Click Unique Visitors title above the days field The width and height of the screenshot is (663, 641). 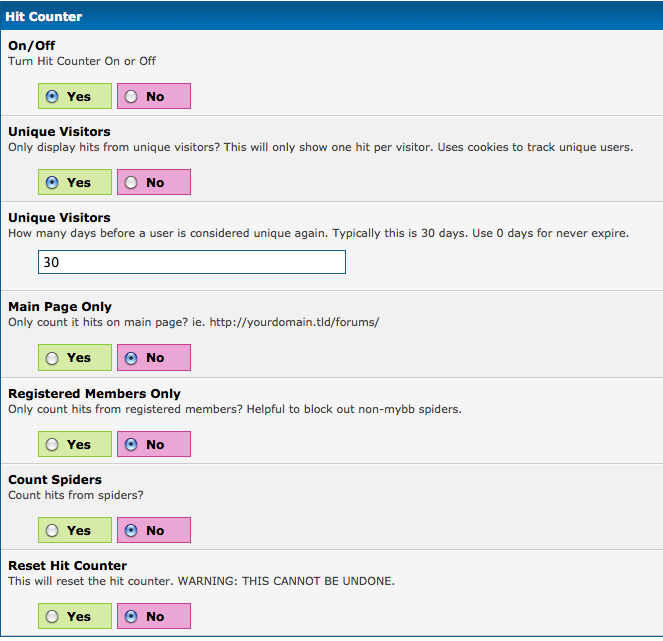[x=59, y=217]
